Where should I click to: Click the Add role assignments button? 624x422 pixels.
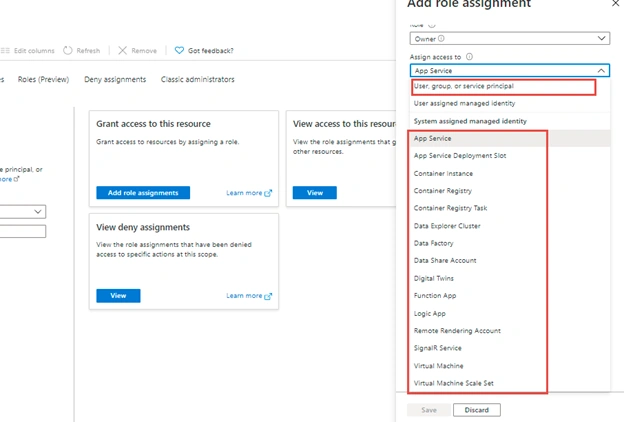click(x=143, y=193)
